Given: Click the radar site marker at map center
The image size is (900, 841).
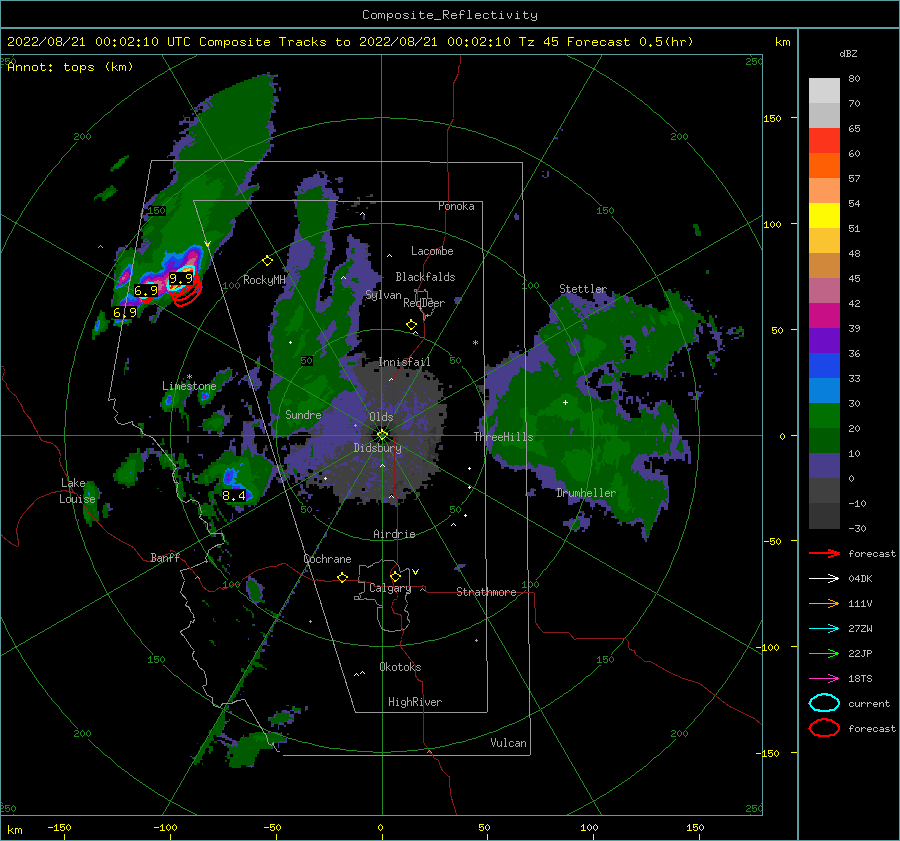Looking at the screenshot, I should 382,435.
